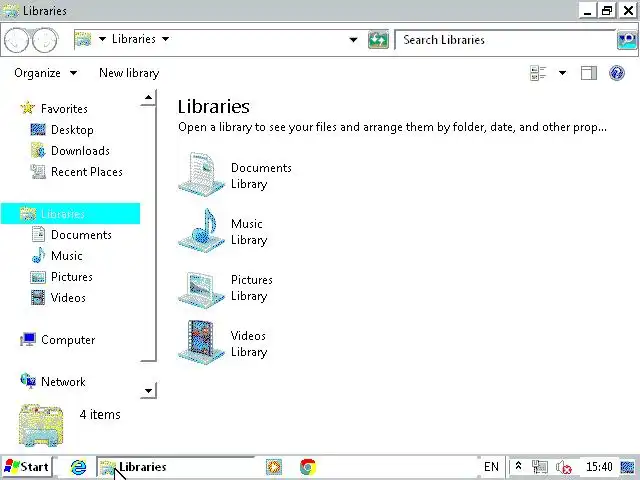Show the preview pane
This screenshot has height=480, width=640.
(589, 73)
